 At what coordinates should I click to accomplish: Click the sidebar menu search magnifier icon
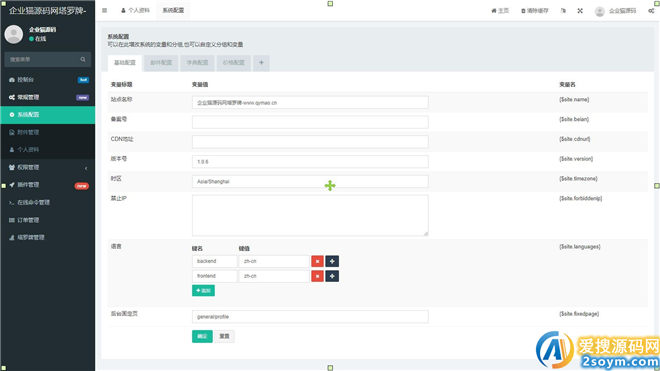pos(83,59)
